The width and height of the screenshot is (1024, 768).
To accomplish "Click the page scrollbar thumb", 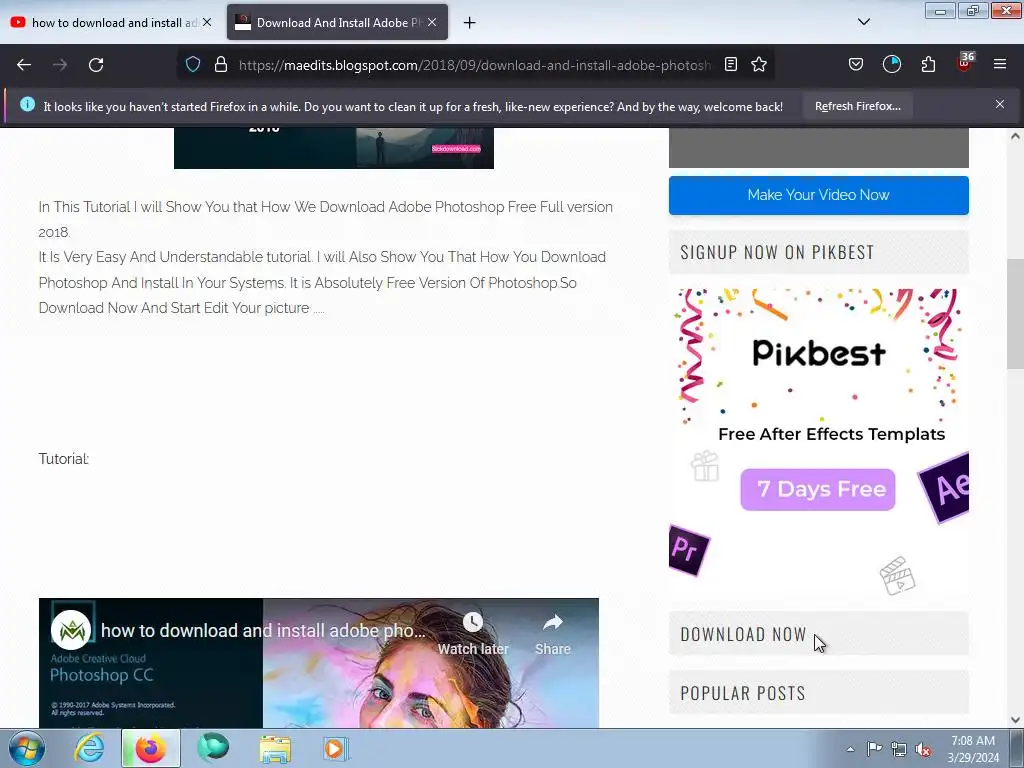I will click(1015, 314).
